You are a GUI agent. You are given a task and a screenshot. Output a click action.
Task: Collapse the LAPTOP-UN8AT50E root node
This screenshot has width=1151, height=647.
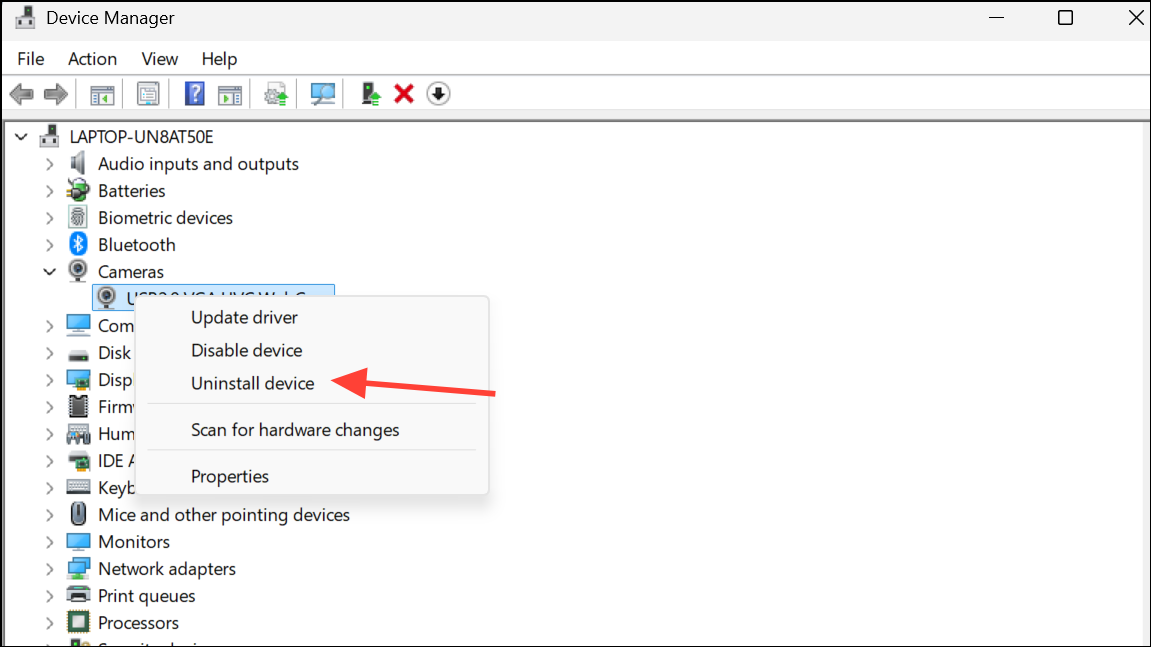(21, 137)
